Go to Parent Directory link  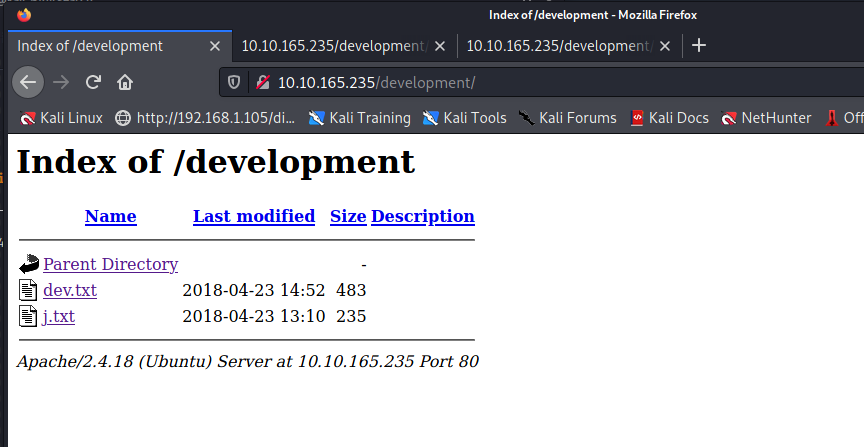[110, 264]
